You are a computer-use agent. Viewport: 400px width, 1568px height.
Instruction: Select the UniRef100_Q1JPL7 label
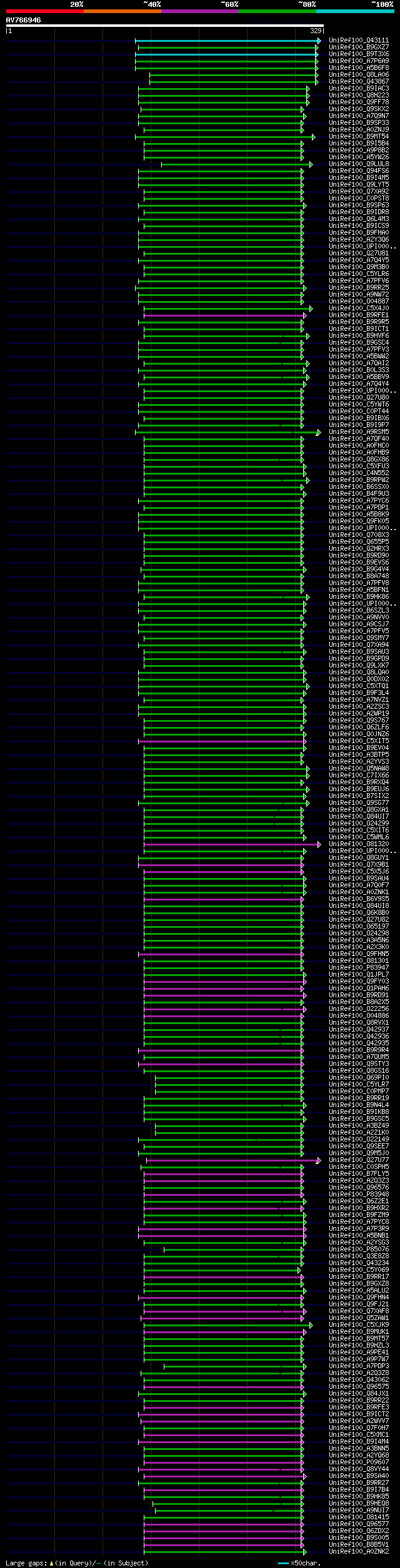pos(359,975)
